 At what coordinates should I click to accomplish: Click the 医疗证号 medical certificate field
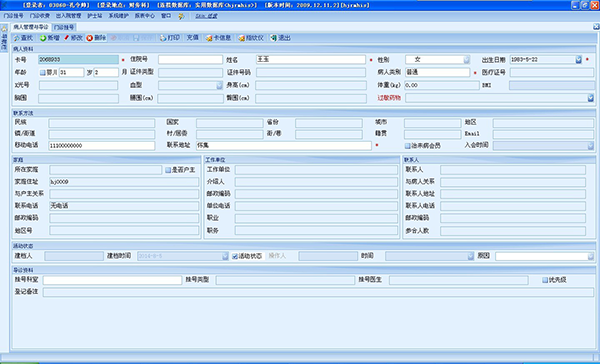(x=551, y=72)
